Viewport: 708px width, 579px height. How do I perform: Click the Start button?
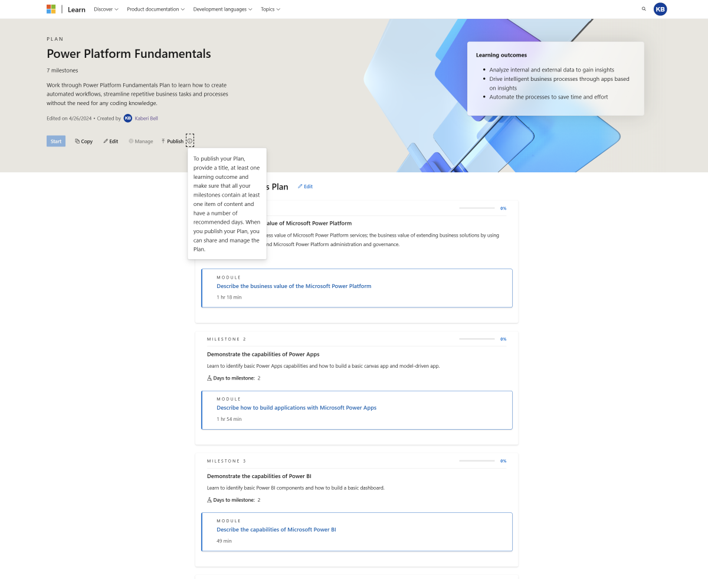(56, 141)
